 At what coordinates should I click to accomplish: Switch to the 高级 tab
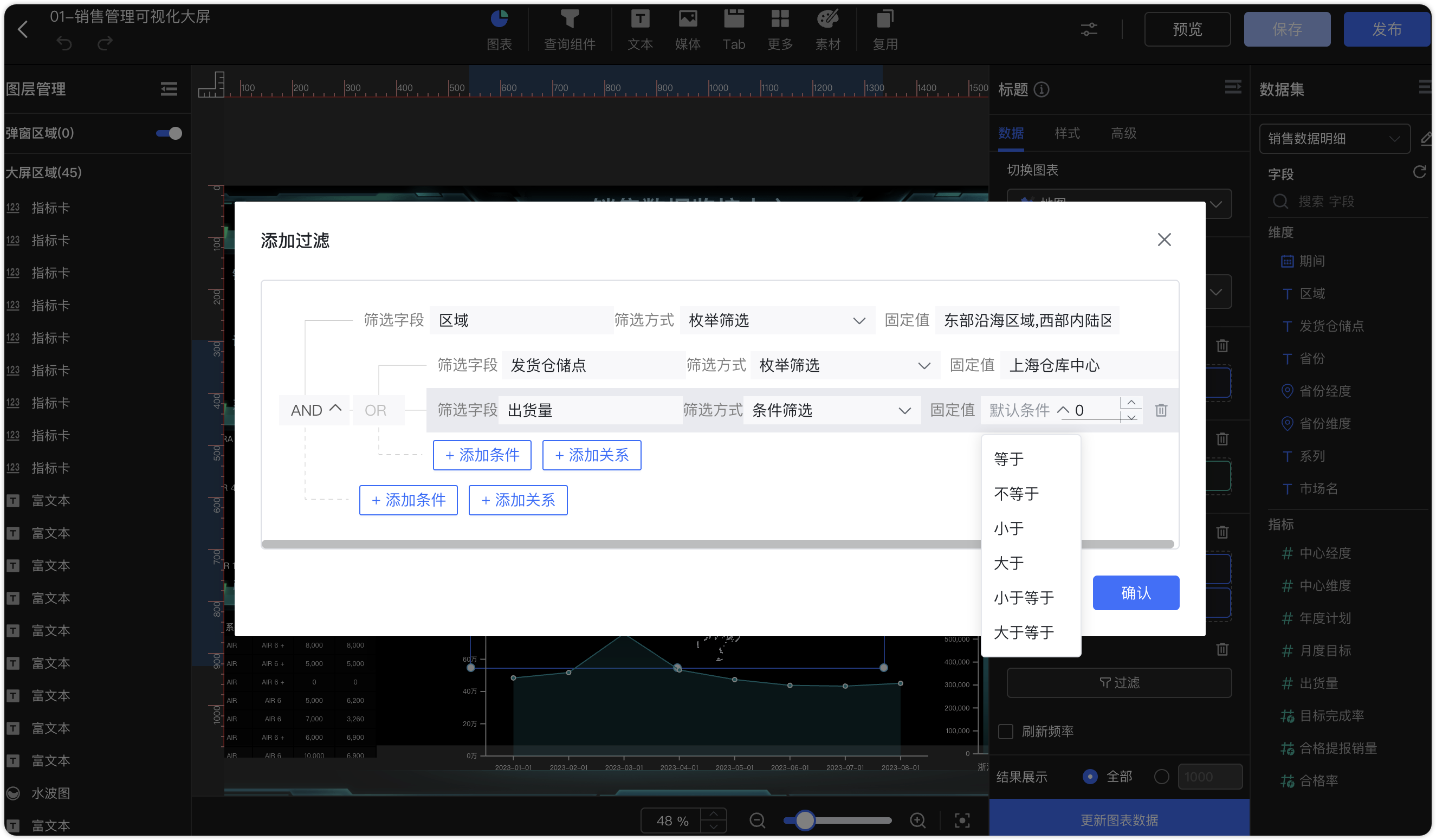1123,133
